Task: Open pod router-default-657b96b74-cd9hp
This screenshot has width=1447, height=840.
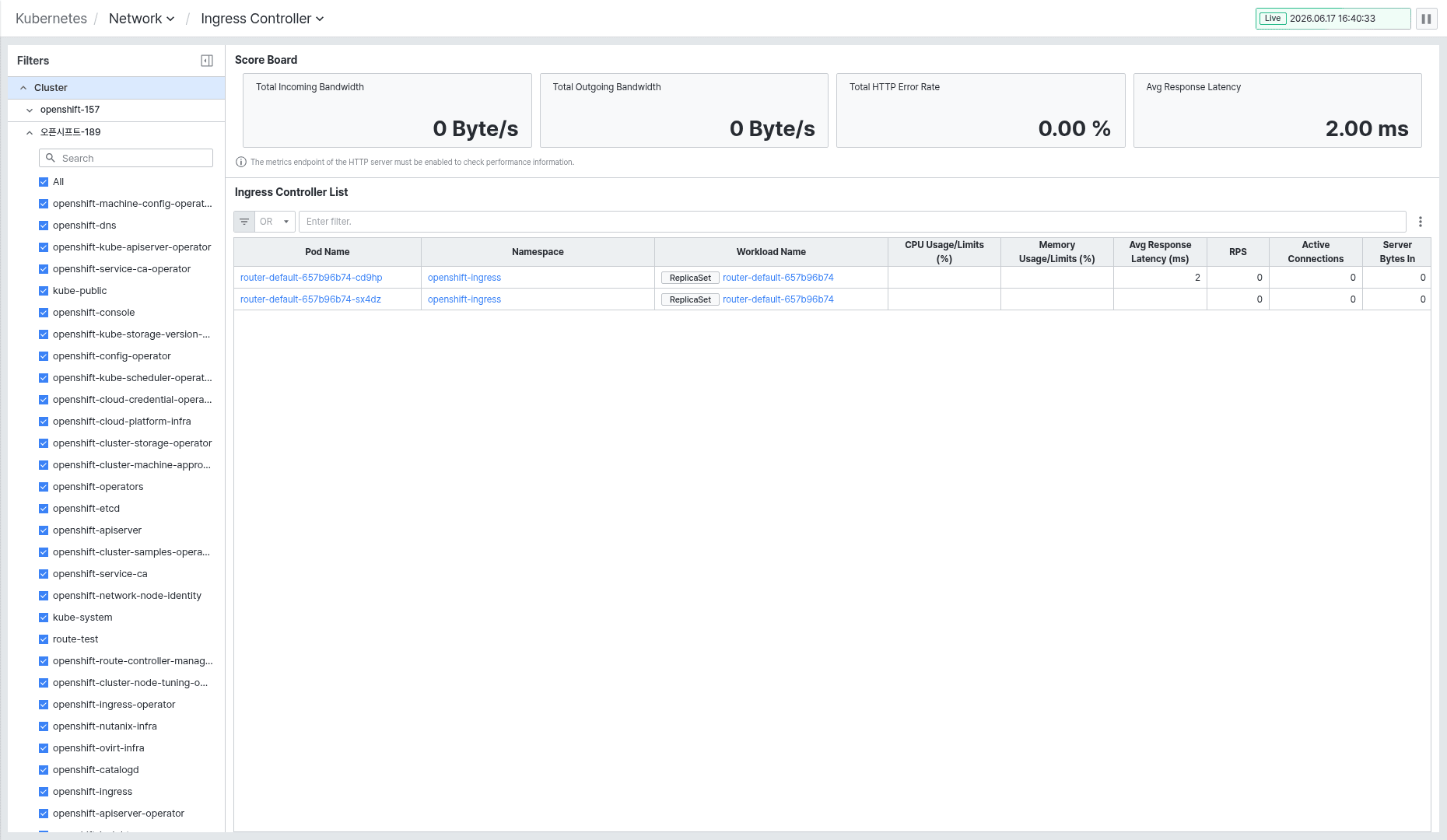Action: click(x=311, y=278)
